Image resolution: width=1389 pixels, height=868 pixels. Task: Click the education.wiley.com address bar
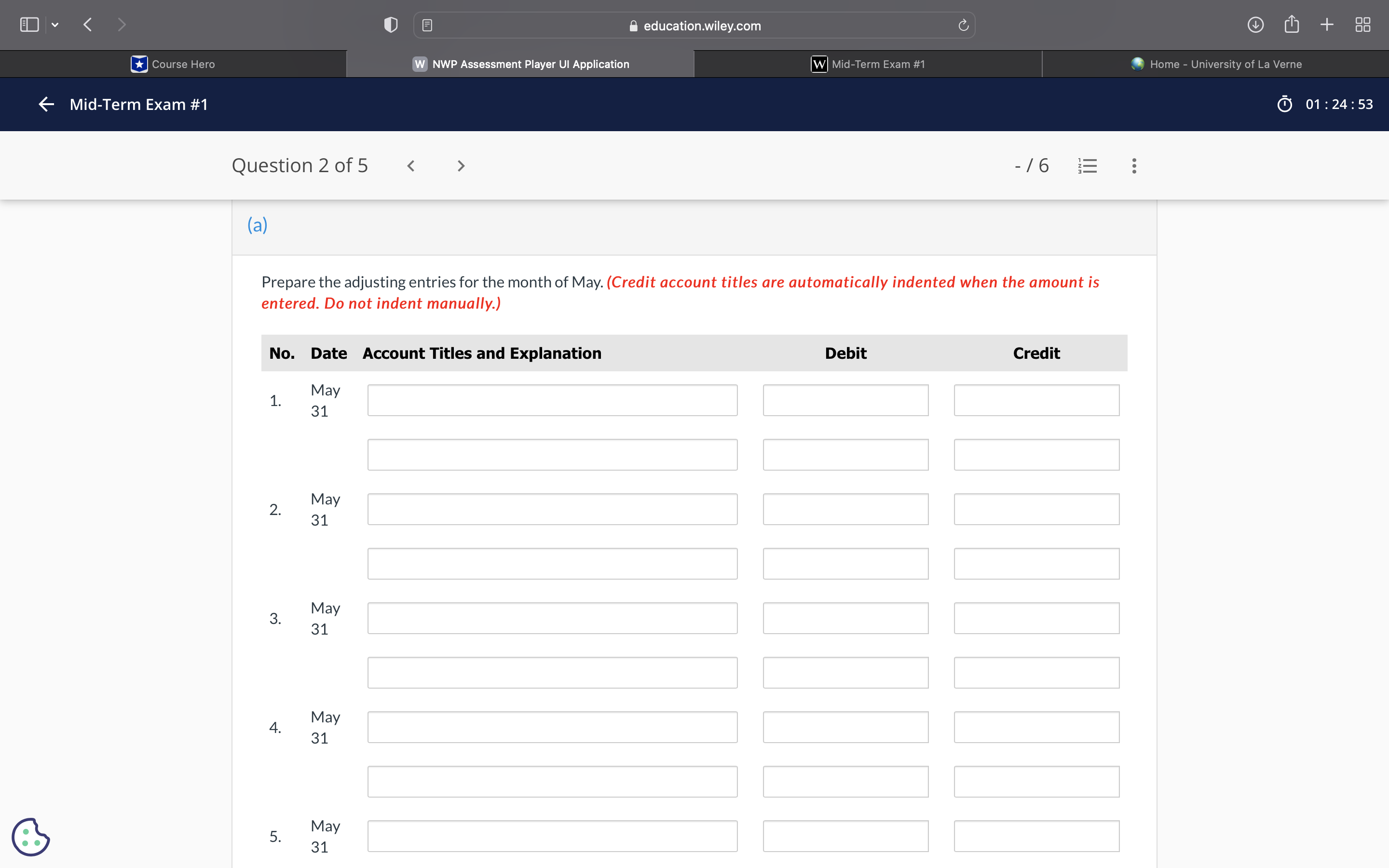point(694,25)
